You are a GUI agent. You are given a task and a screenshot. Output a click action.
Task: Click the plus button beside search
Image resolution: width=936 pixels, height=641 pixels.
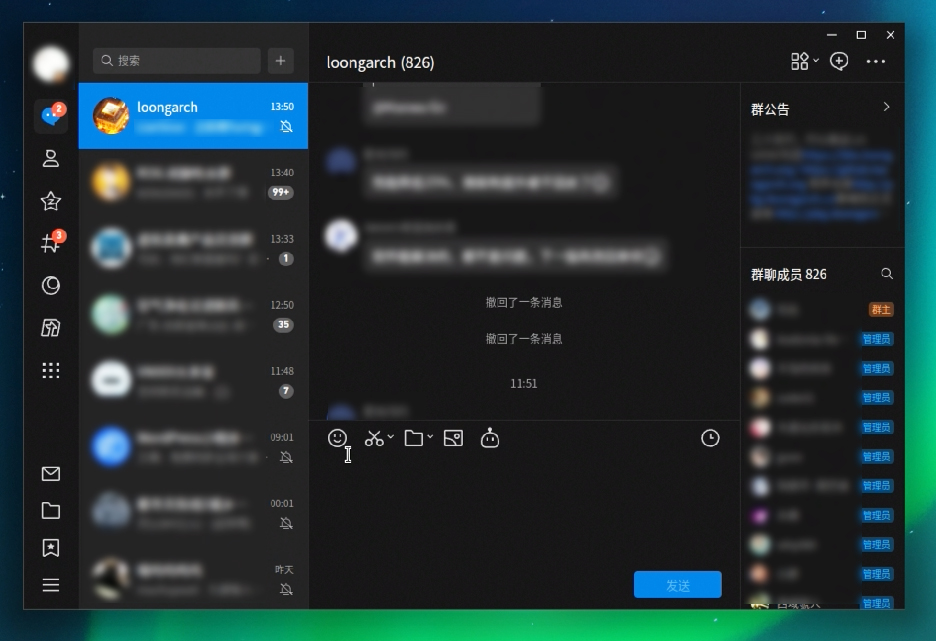[280, 61]
